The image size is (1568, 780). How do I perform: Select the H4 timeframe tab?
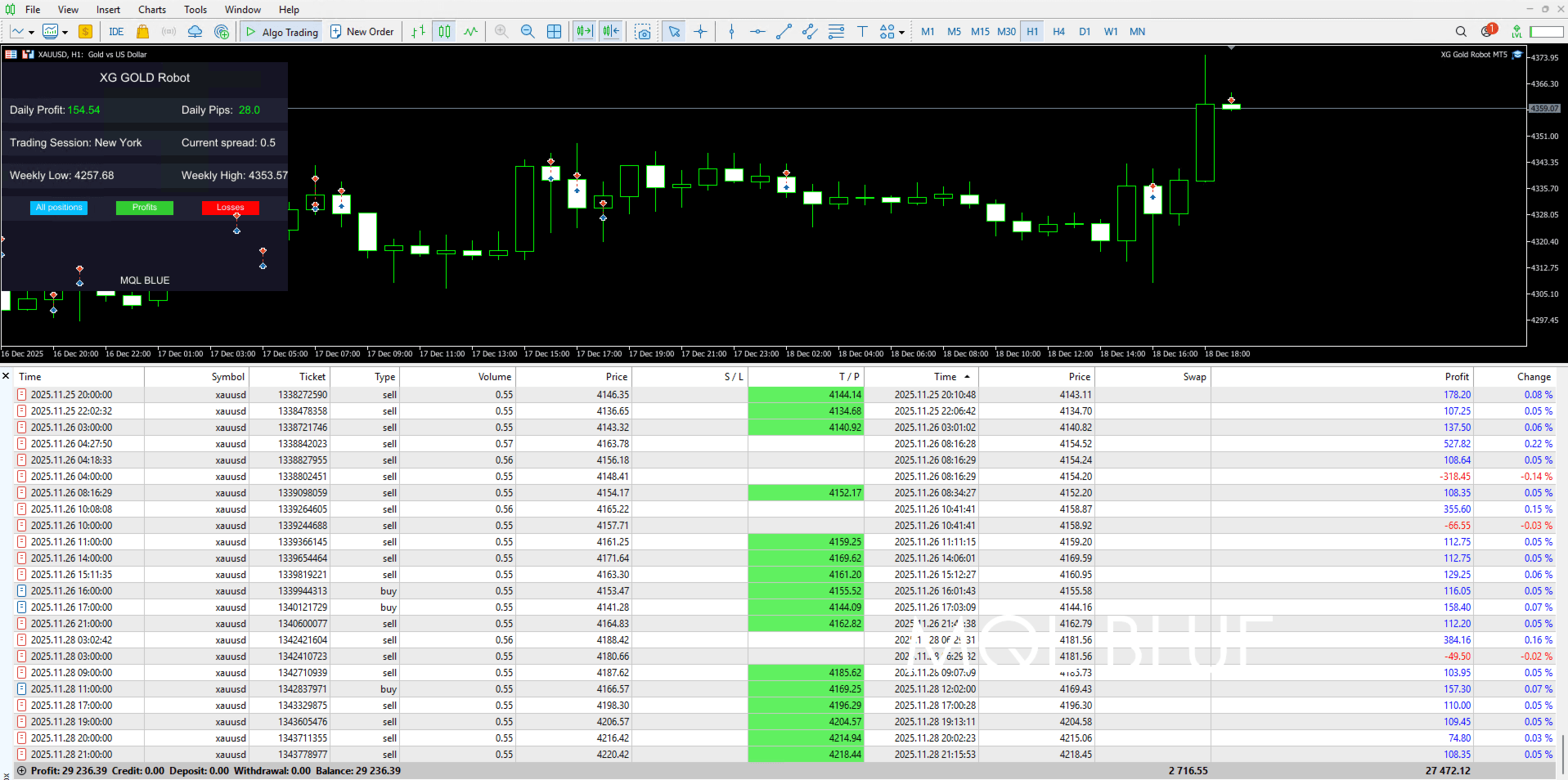(x=1058, y=32)
